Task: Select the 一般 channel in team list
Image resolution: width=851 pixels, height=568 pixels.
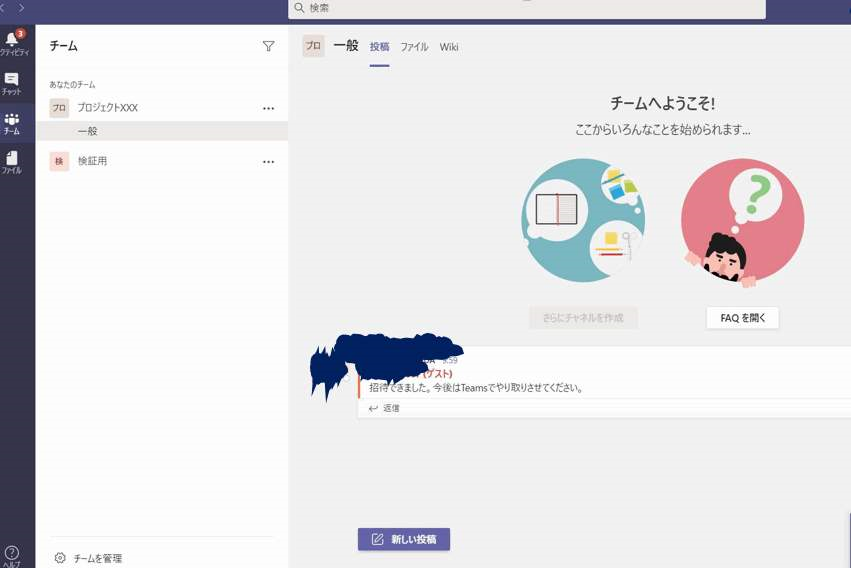Action: pyautogui.click(x=162, y=131)
